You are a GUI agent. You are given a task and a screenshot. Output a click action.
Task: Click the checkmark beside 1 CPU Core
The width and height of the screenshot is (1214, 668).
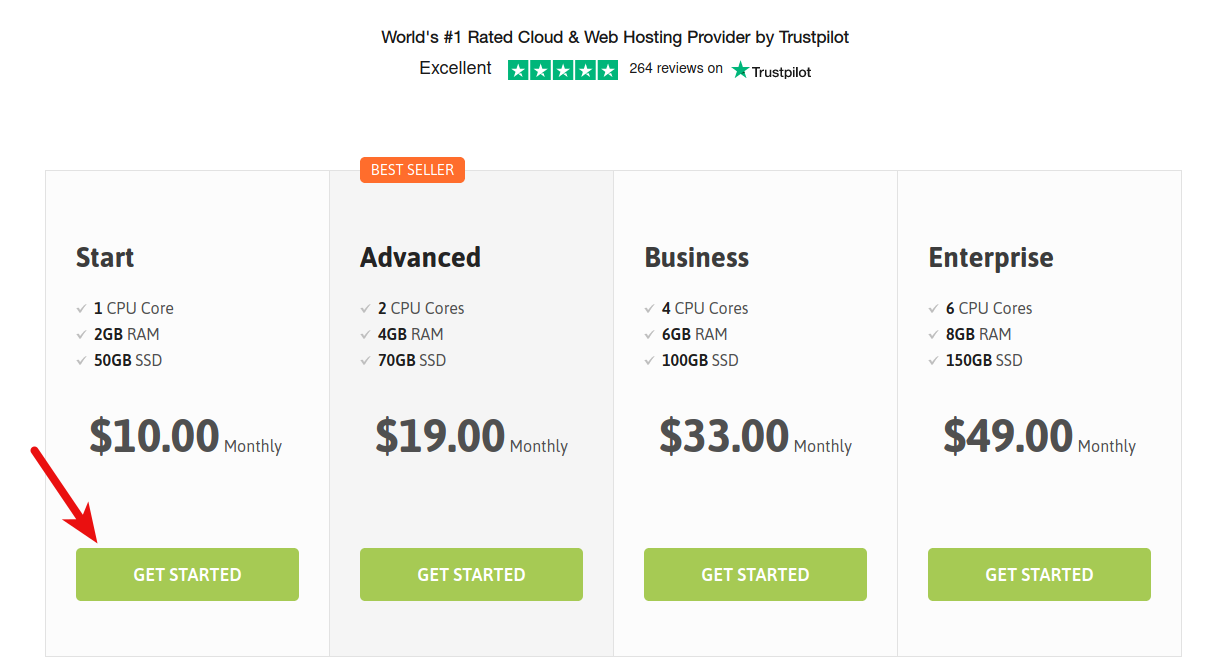tap(82, 309)
